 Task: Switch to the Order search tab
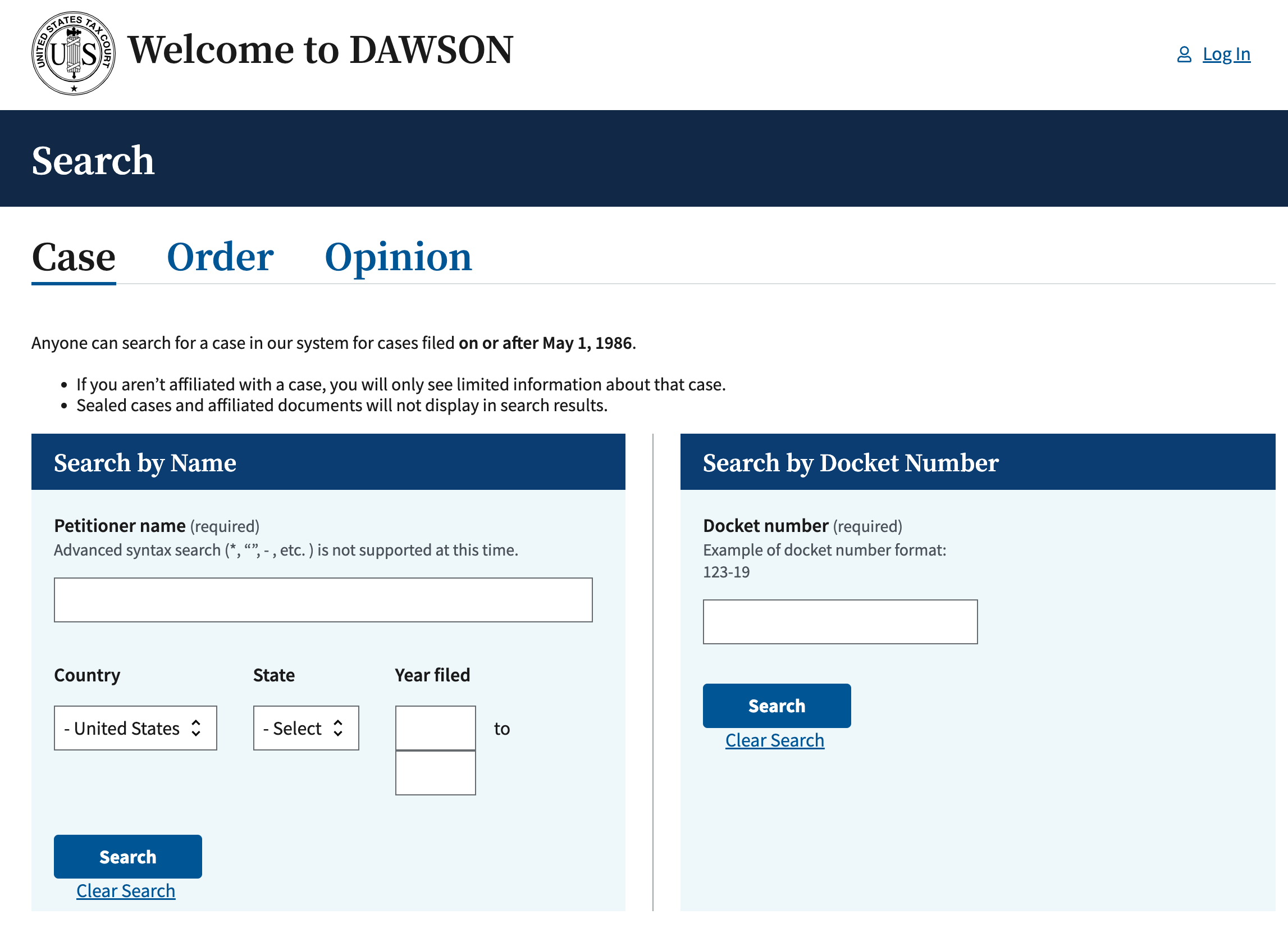click(x=218, y=256)
